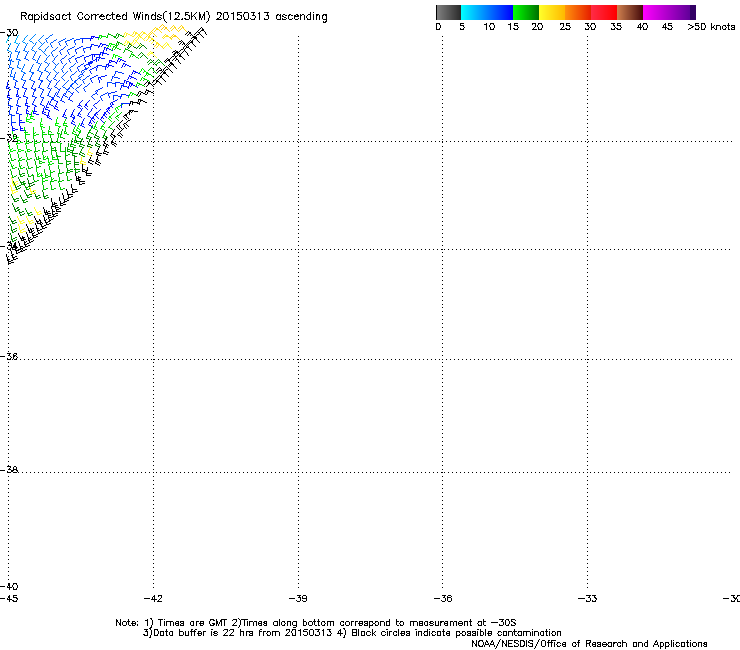Viewport: 740px width, 650px height.
Task: Click the -32 latitude axis label
Action: [x=9, y=138]
